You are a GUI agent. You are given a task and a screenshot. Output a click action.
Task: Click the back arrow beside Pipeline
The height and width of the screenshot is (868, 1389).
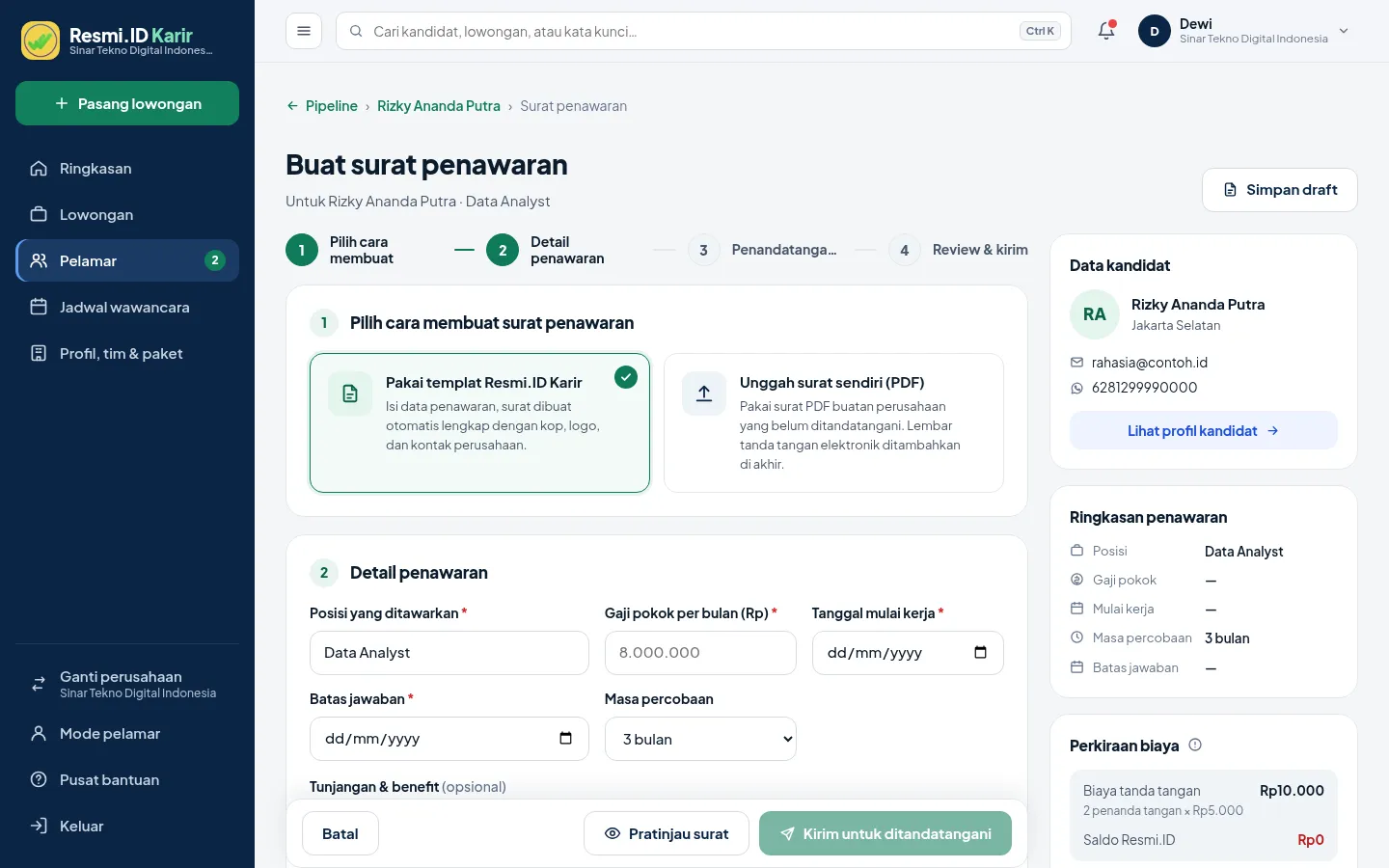[292, 106]
